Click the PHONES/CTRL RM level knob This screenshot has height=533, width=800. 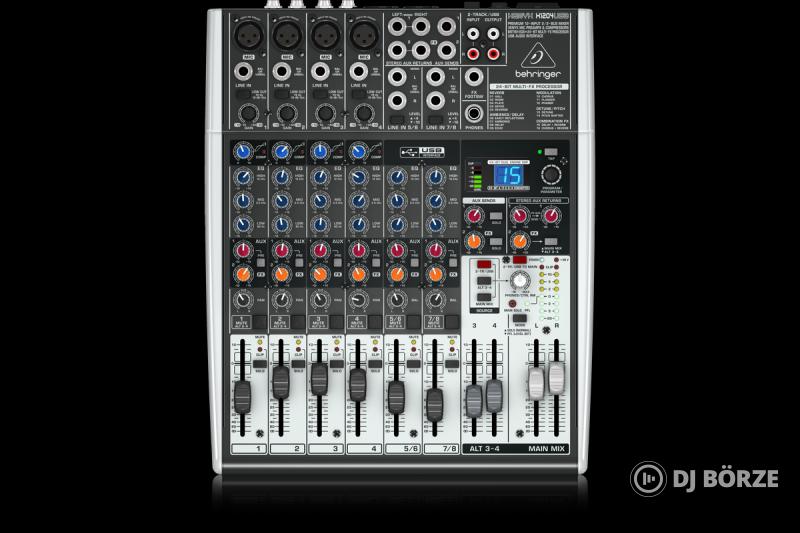tap(519, 280)
